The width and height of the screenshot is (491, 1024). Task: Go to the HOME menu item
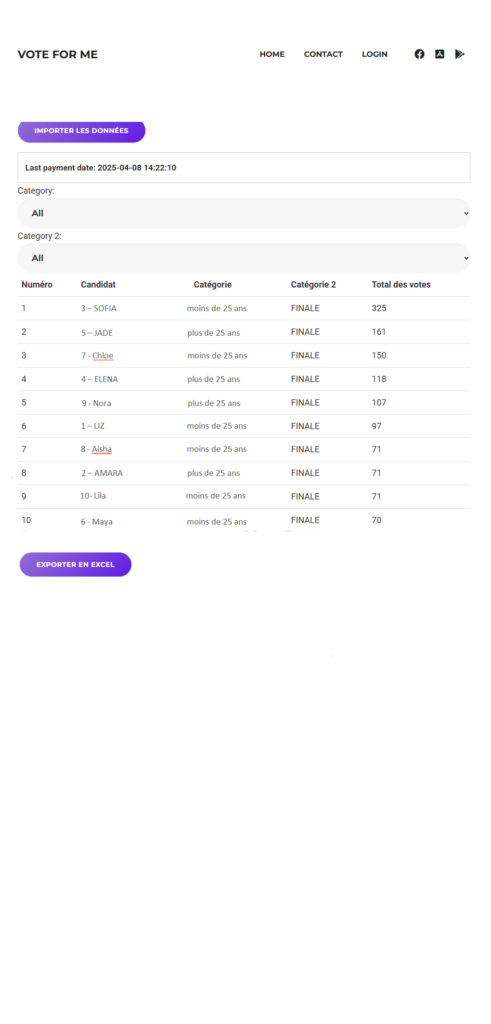click(x=272, y=54)
